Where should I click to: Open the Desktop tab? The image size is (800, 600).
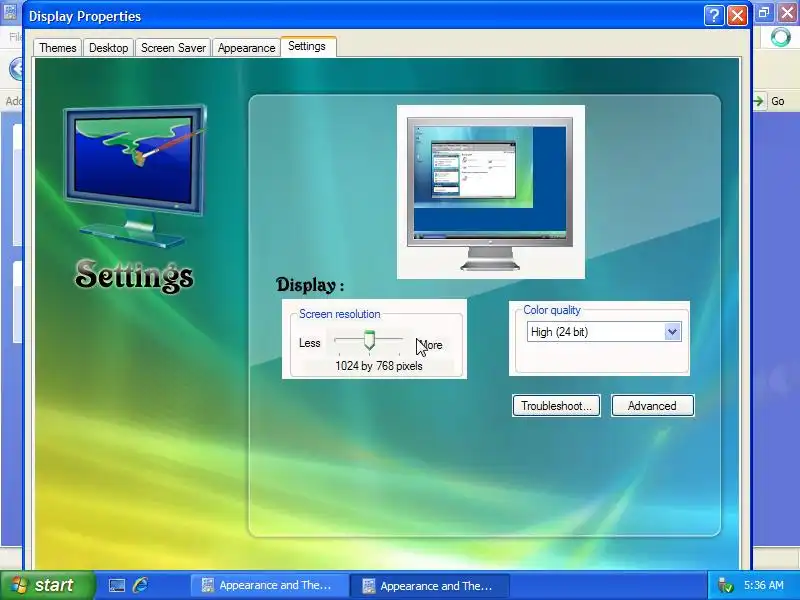(x=109, y=47)
